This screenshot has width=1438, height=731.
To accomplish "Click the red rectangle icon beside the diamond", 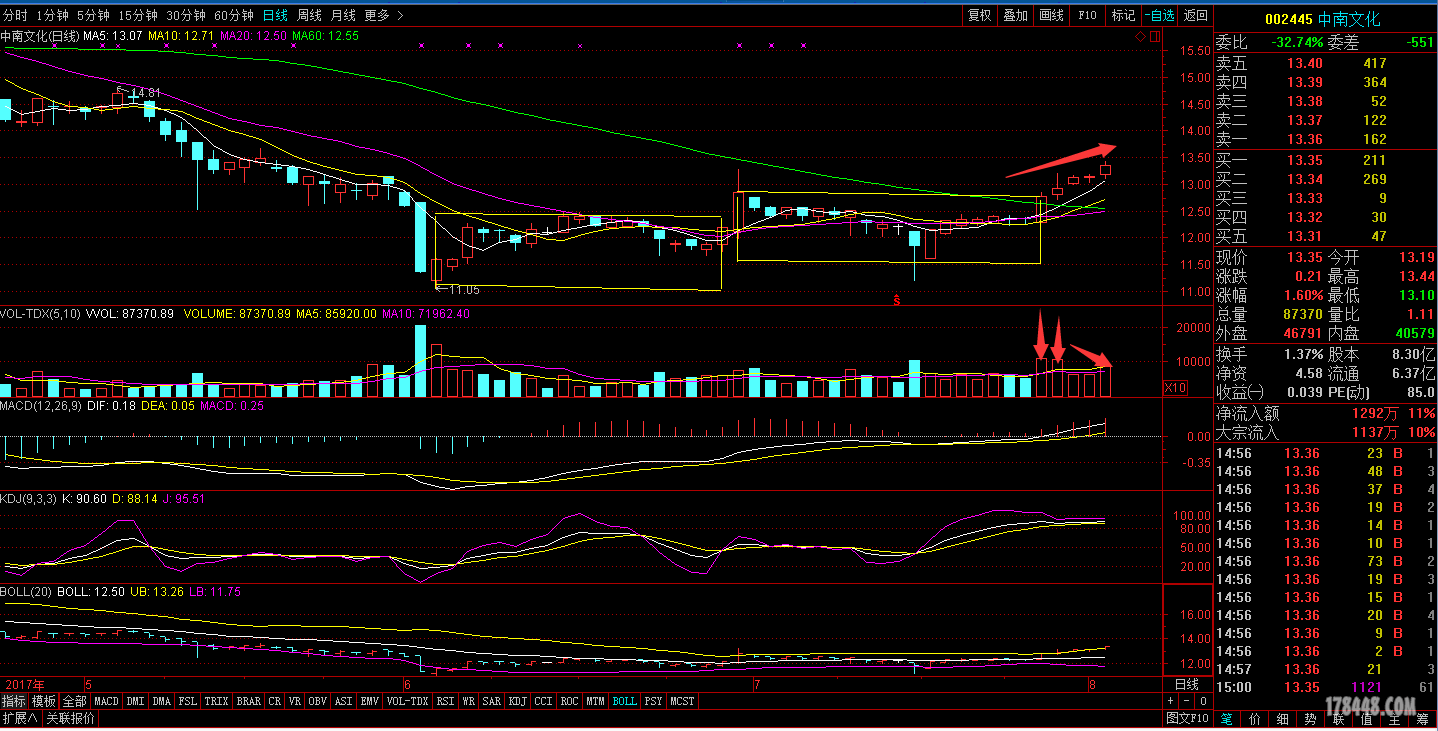I will (1154, 35).
